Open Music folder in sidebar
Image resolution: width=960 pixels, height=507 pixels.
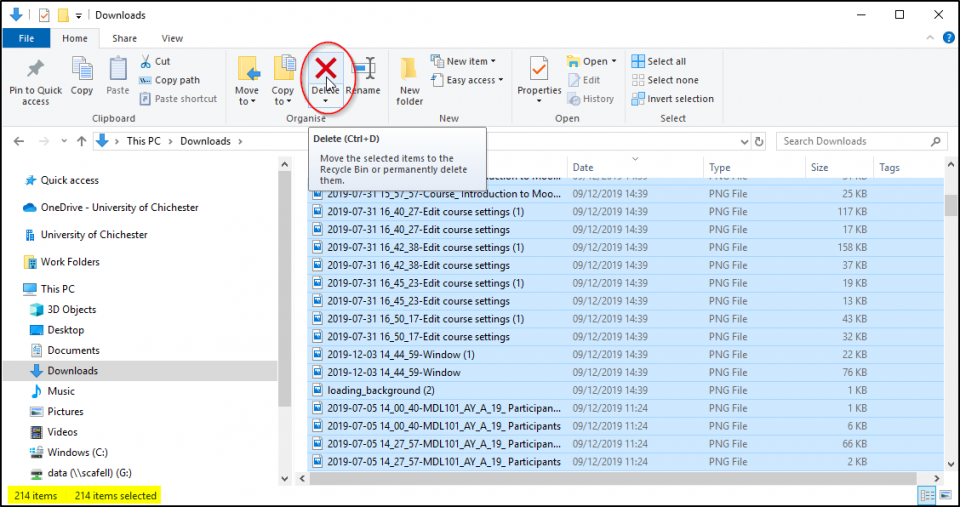(61, 391)
